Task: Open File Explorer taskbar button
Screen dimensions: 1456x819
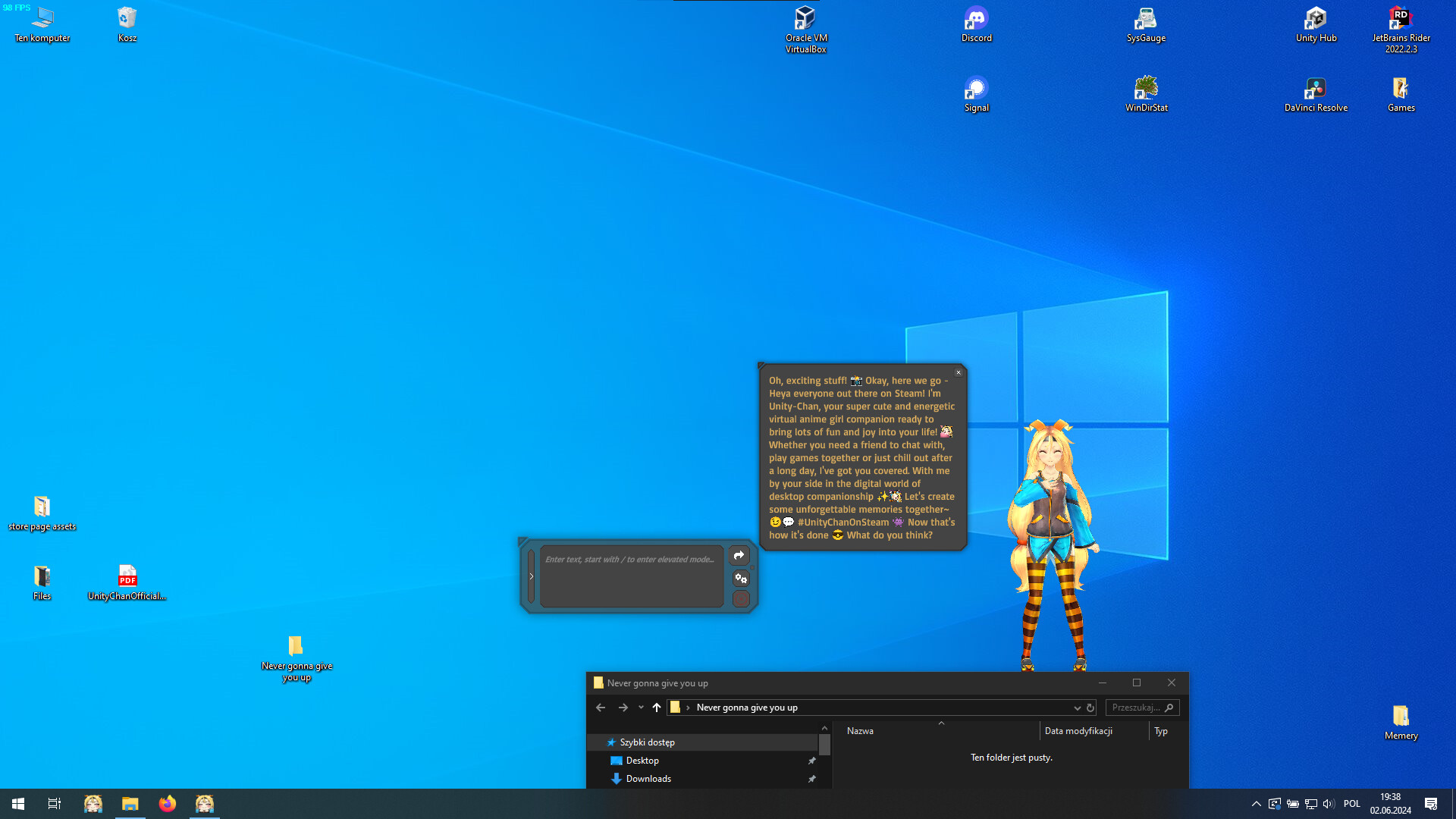Action: [x=130, y=804]
